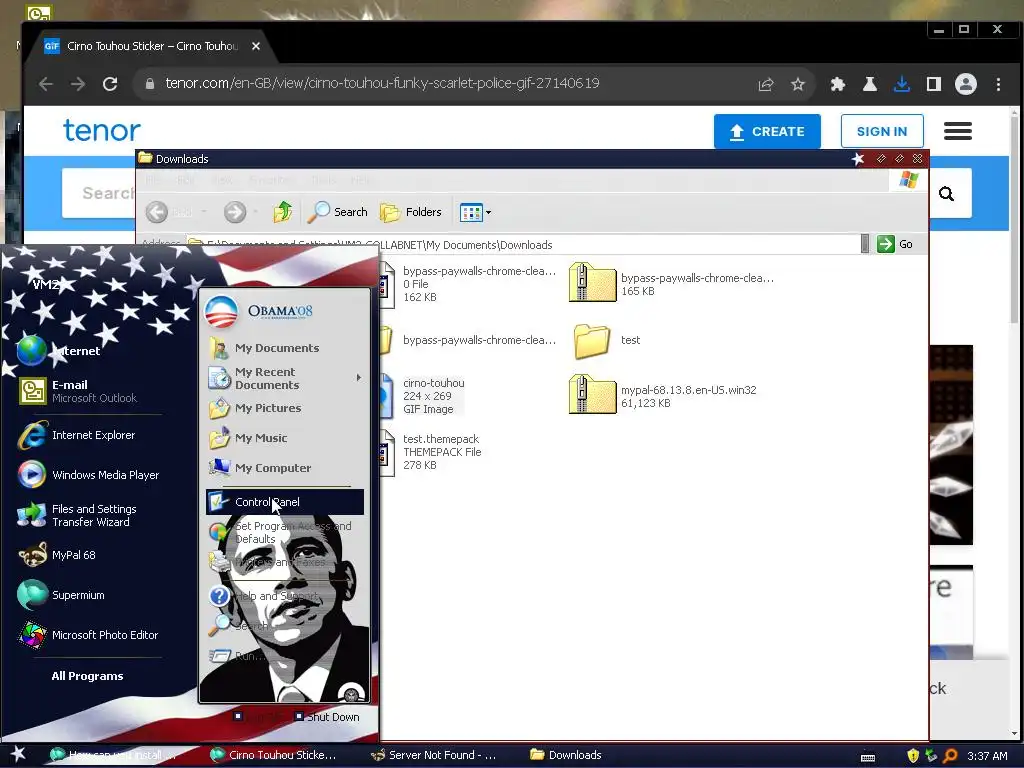Click the SIGN IN button

point(882,131)
